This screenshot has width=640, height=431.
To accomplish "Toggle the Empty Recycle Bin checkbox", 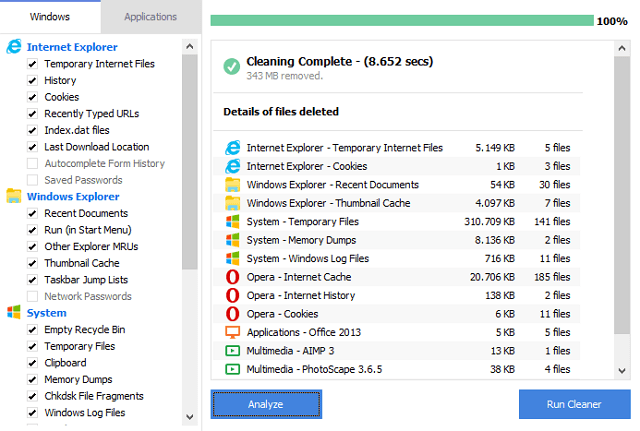I will tap(33, 330).
